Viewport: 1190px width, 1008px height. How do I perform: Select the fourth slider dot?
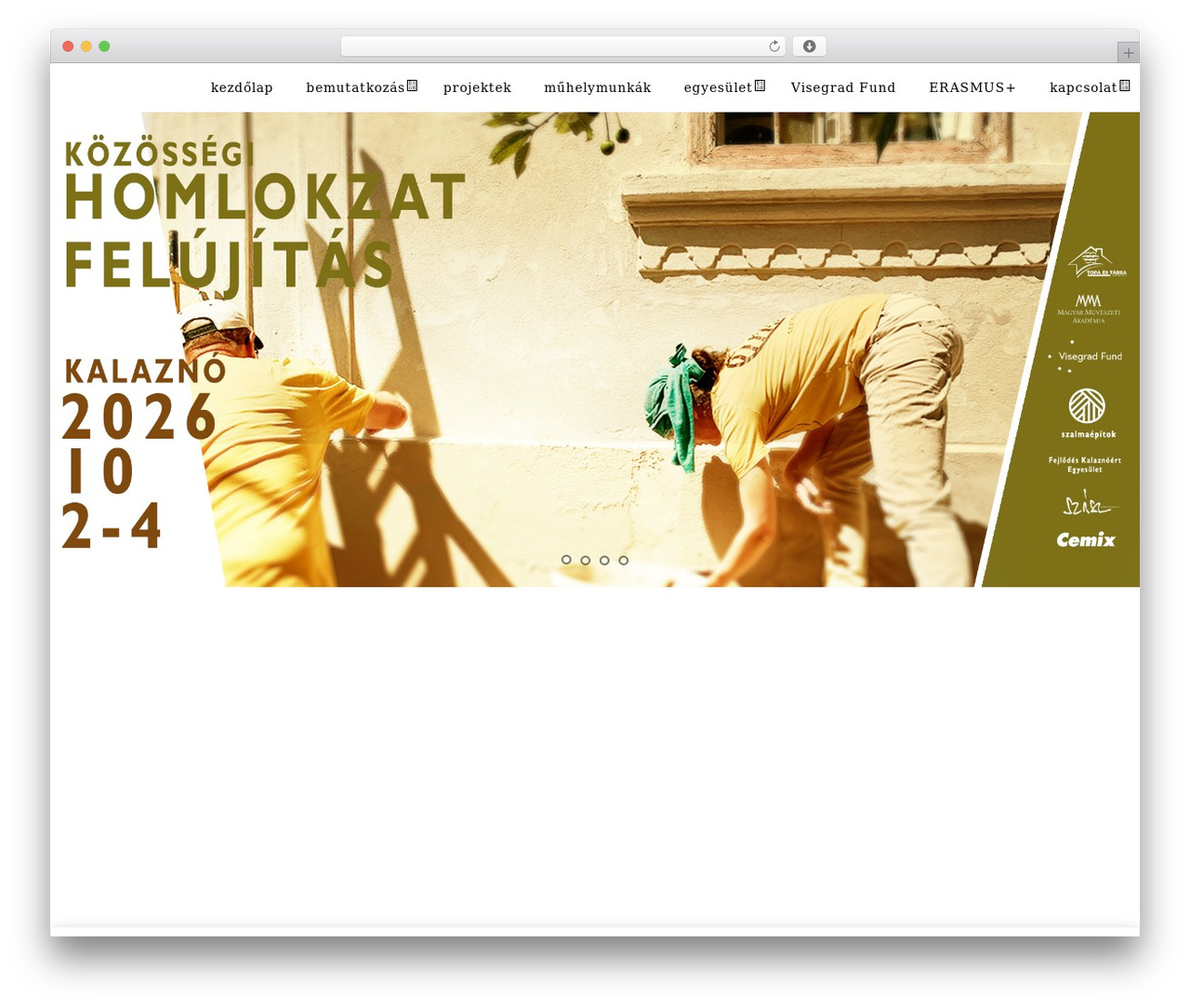[x=624, y=560]
